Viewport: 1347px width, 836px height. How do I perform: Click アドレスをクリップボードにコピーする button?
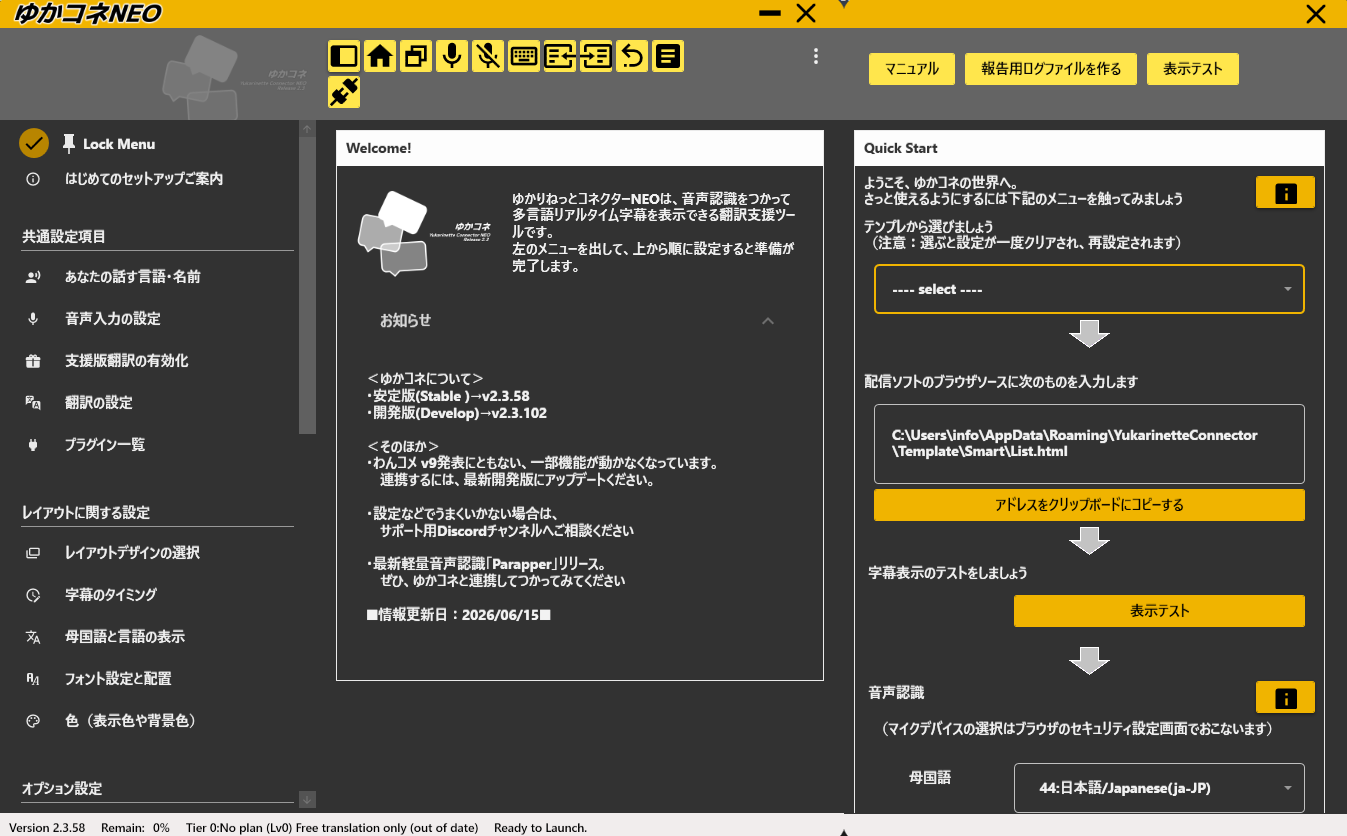pyautogui.click(x=1089, y=505)
